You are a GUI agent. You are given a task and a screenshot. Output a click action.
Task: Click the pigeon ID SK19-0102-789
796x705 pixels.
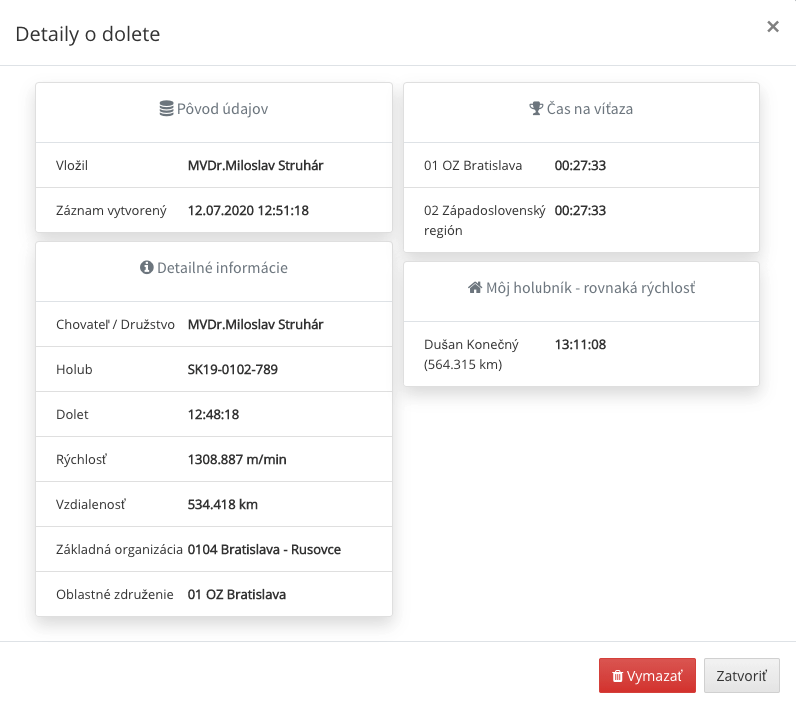tap(233, 370)
